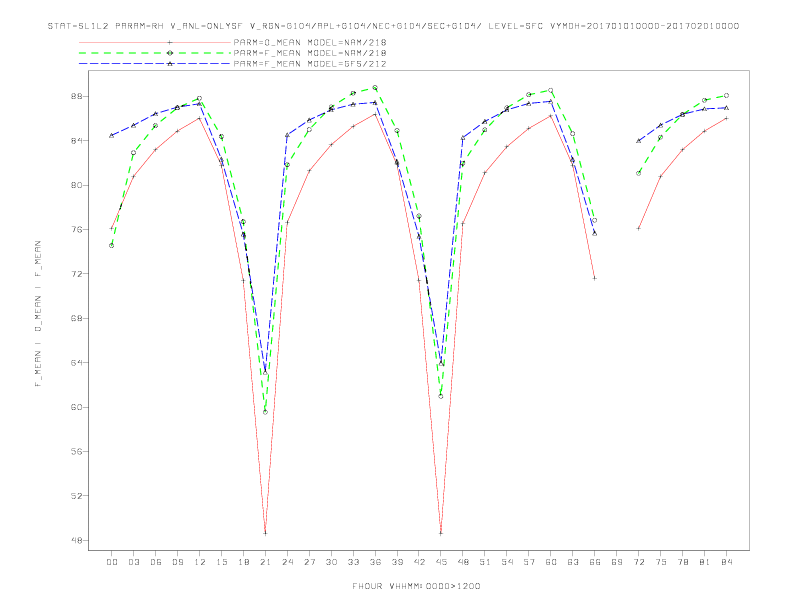Click the x-axis forecast hour label 72
Viewport: 792px width, 612px height.
pyautogui.click(x=639, y=562)
